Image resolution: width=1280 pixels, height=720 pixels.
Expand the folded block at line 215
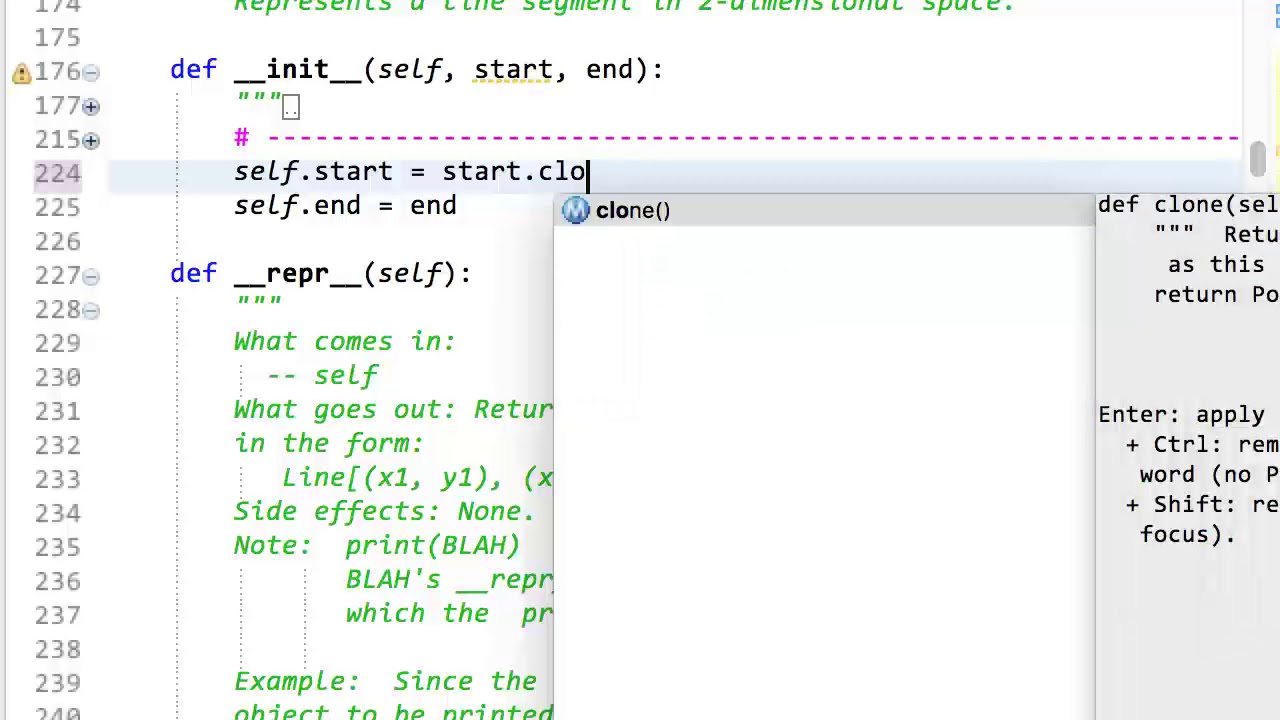91,140
